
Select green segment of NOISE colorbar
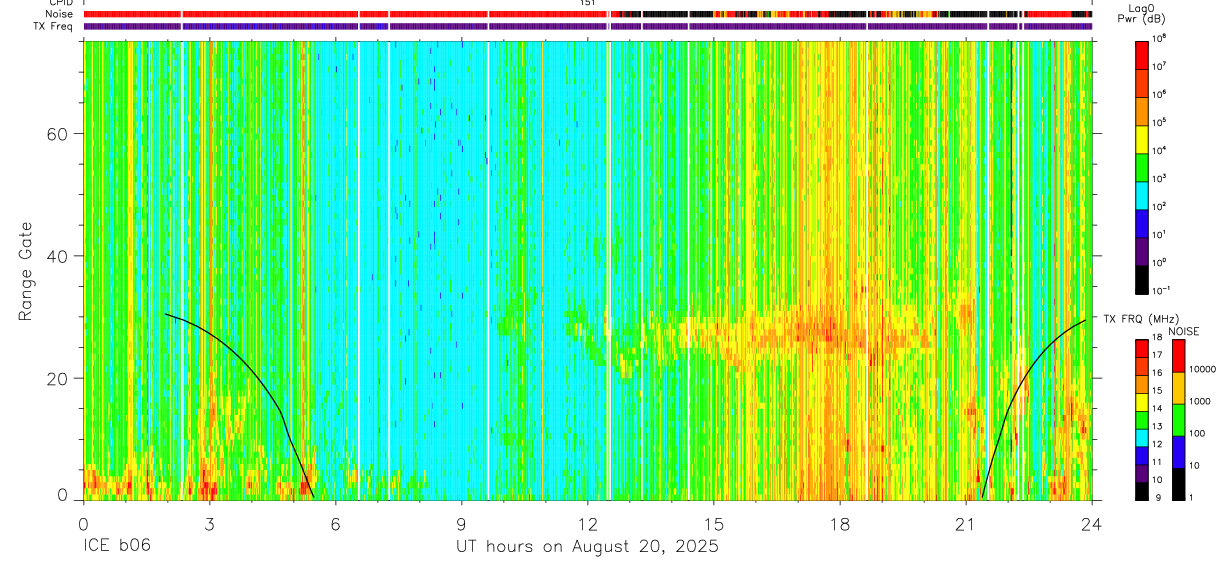click(x=1177, y=420)
